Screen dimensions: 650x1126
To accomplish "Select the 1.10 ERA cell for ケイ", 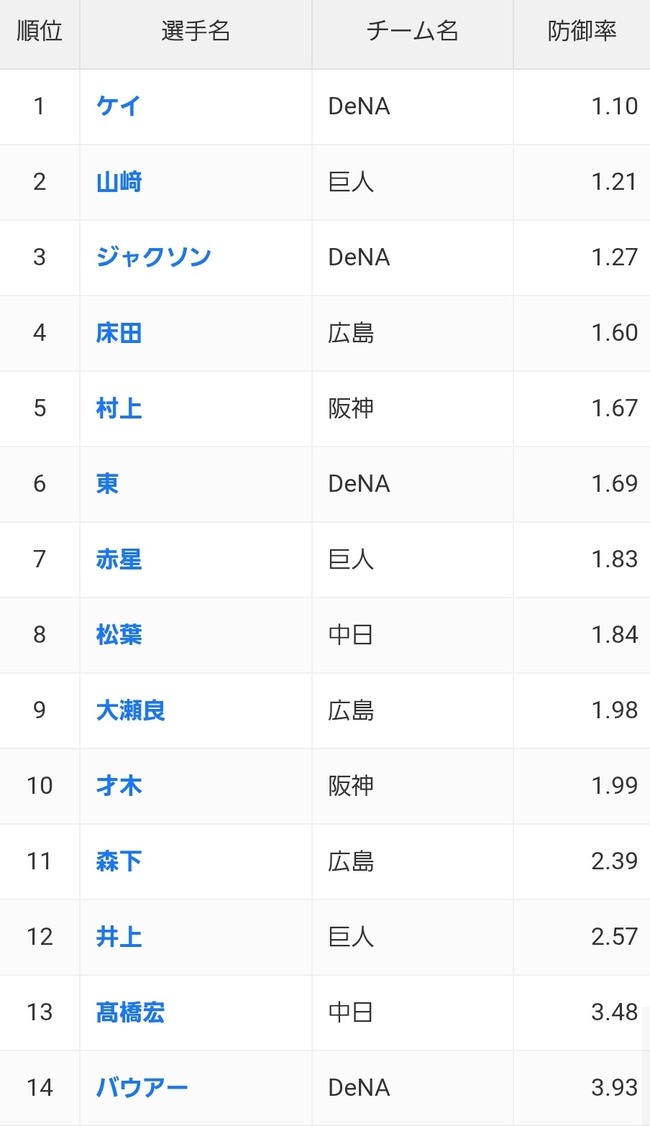I will (582, 106).
